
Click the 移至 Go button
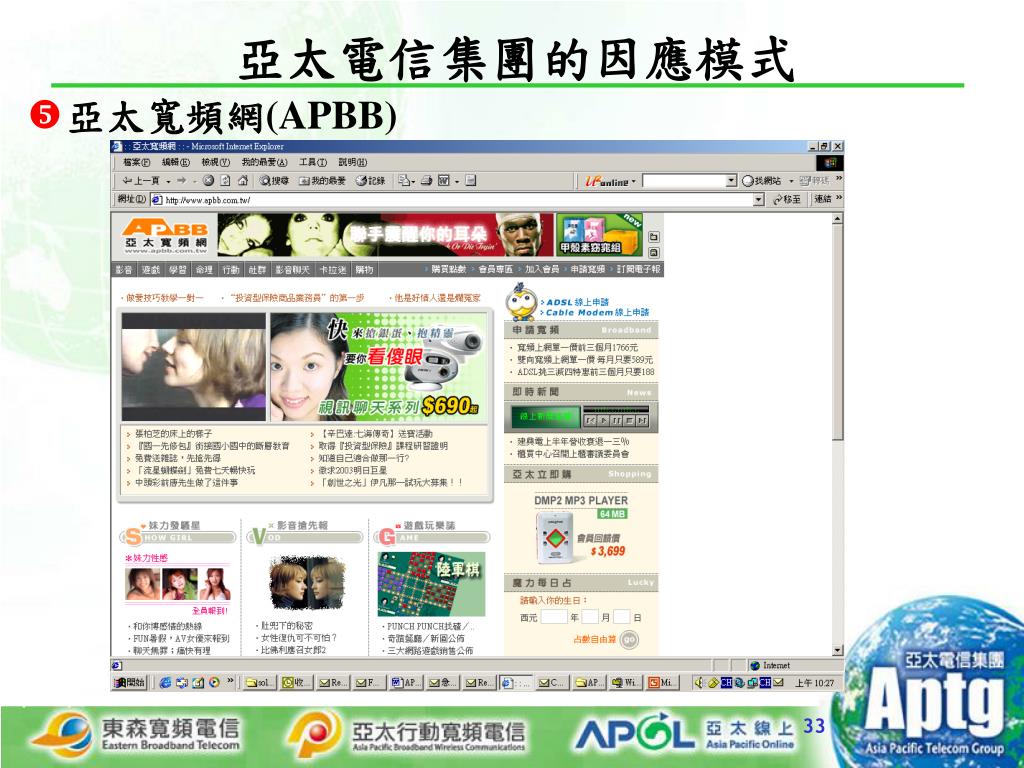point(787,200)
